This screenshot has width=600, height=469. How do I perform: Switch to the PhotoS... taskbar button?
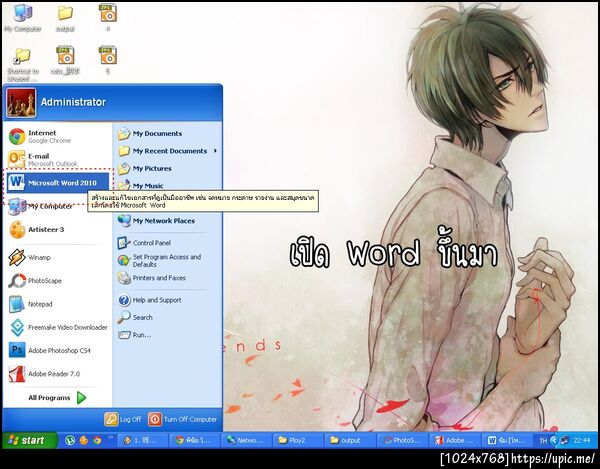point(402,440)
